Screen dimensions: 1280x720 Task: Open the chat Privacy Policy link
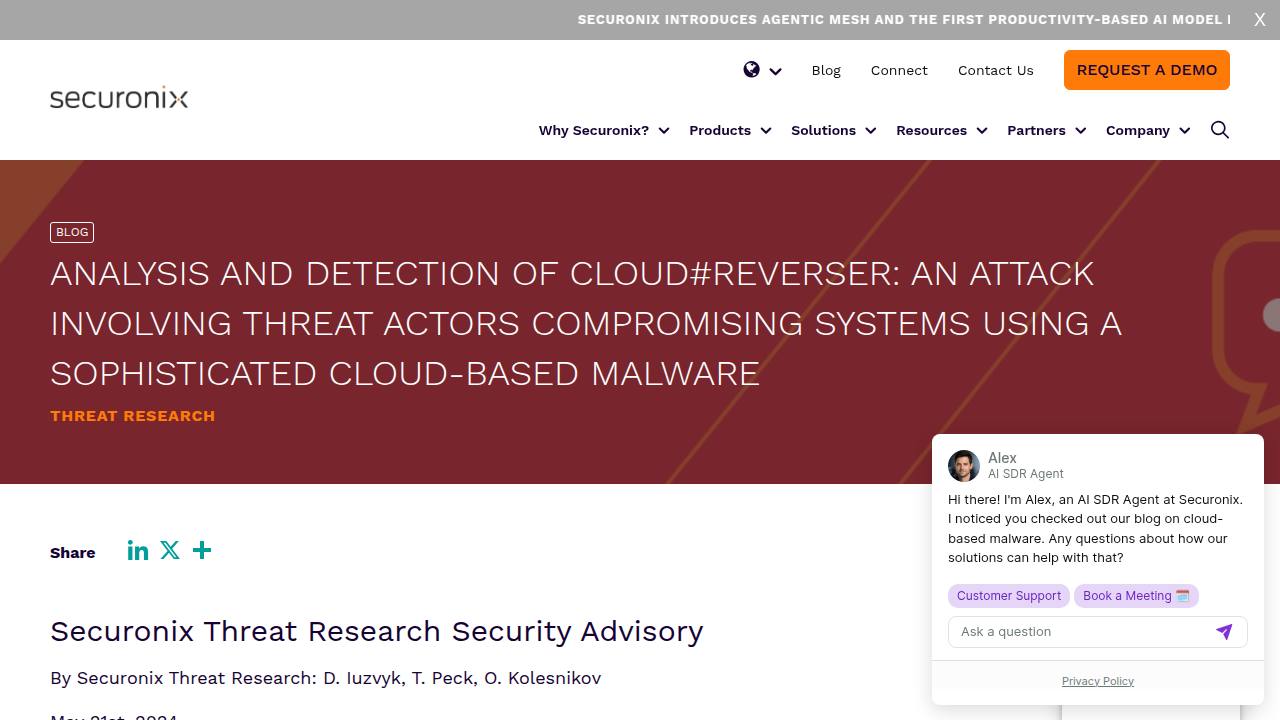pos(1098,681)
